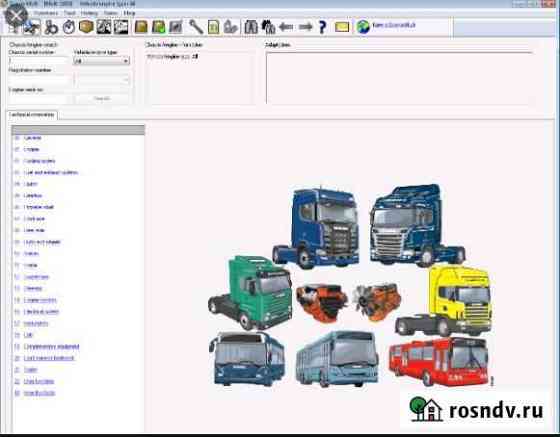Open help via the question mark icon
The image size is (560, 437).
point(322,27)
